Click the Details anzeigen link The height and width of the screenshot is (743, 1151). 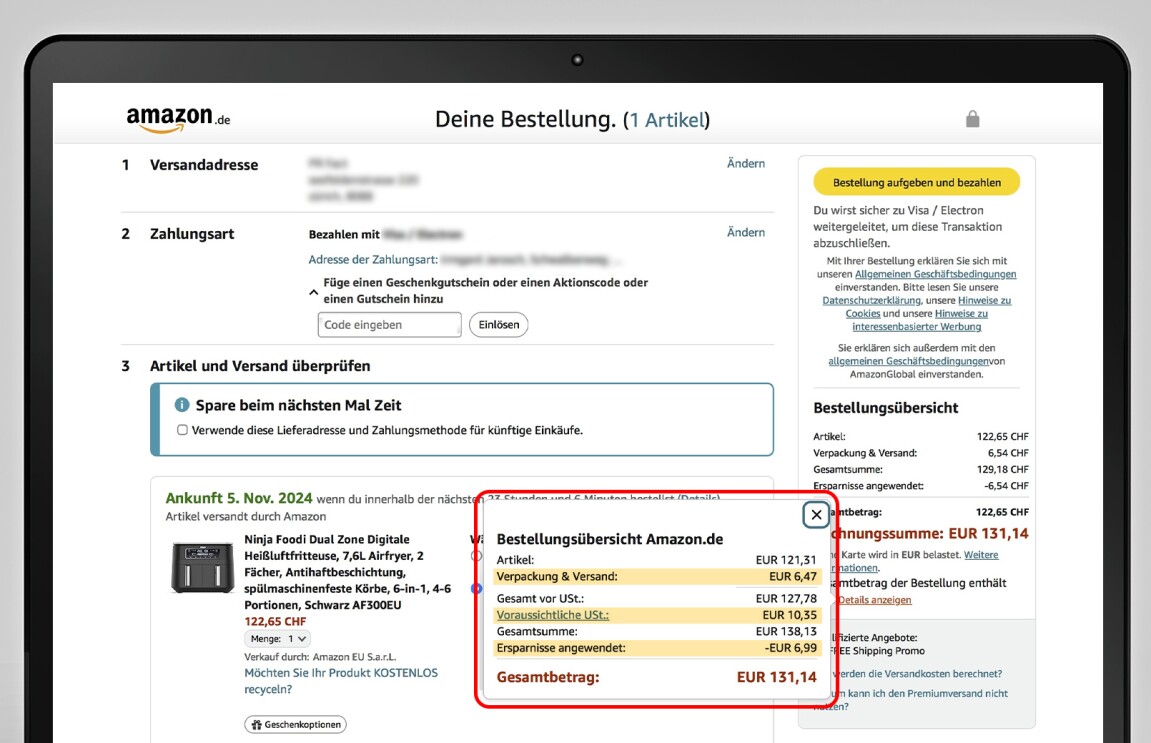(874, 600)
